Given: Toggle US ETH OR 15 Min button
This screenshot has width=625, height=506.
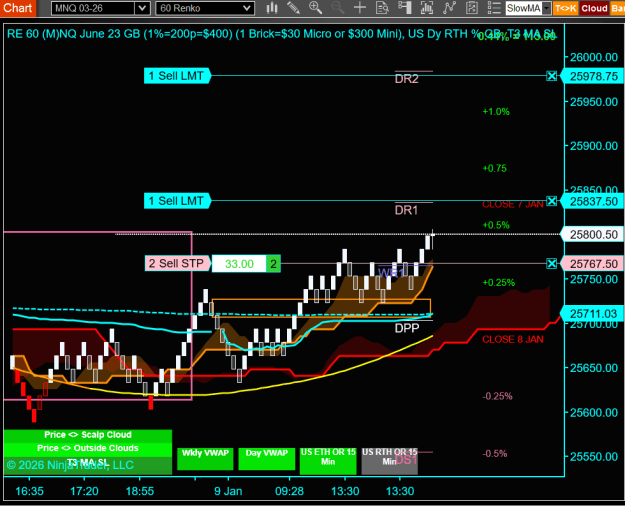Looking at the screenshot, I should (x=328, y=461).
